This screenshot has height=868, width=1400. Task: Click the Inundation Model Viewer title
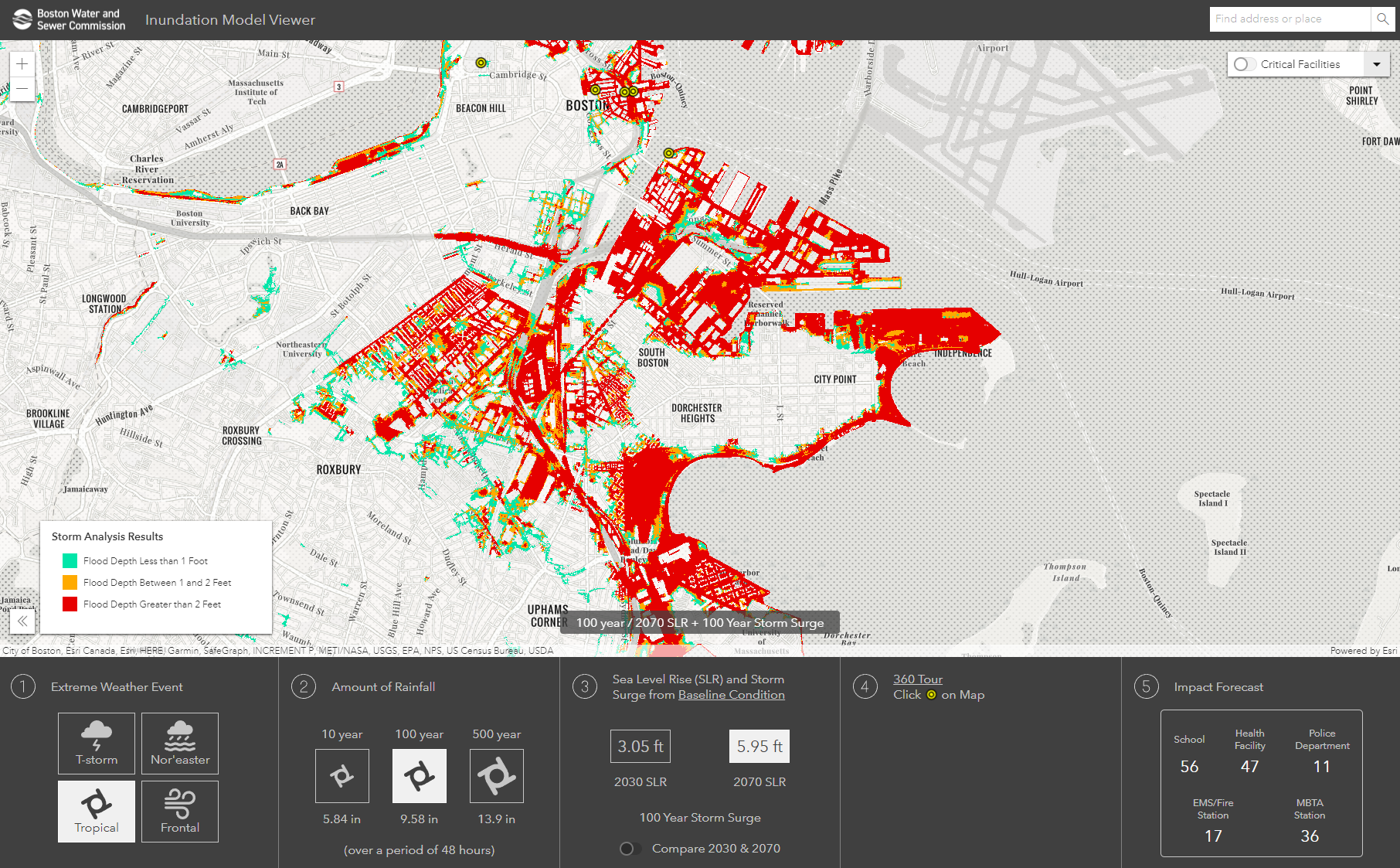click(229, 19)
